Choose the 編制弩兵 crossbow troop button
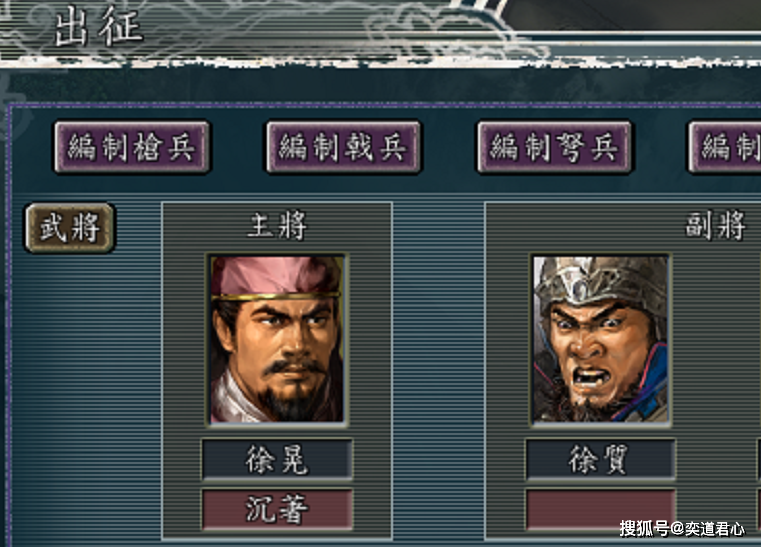The height and width of the screenshot is (547, 761). (555, 148)
